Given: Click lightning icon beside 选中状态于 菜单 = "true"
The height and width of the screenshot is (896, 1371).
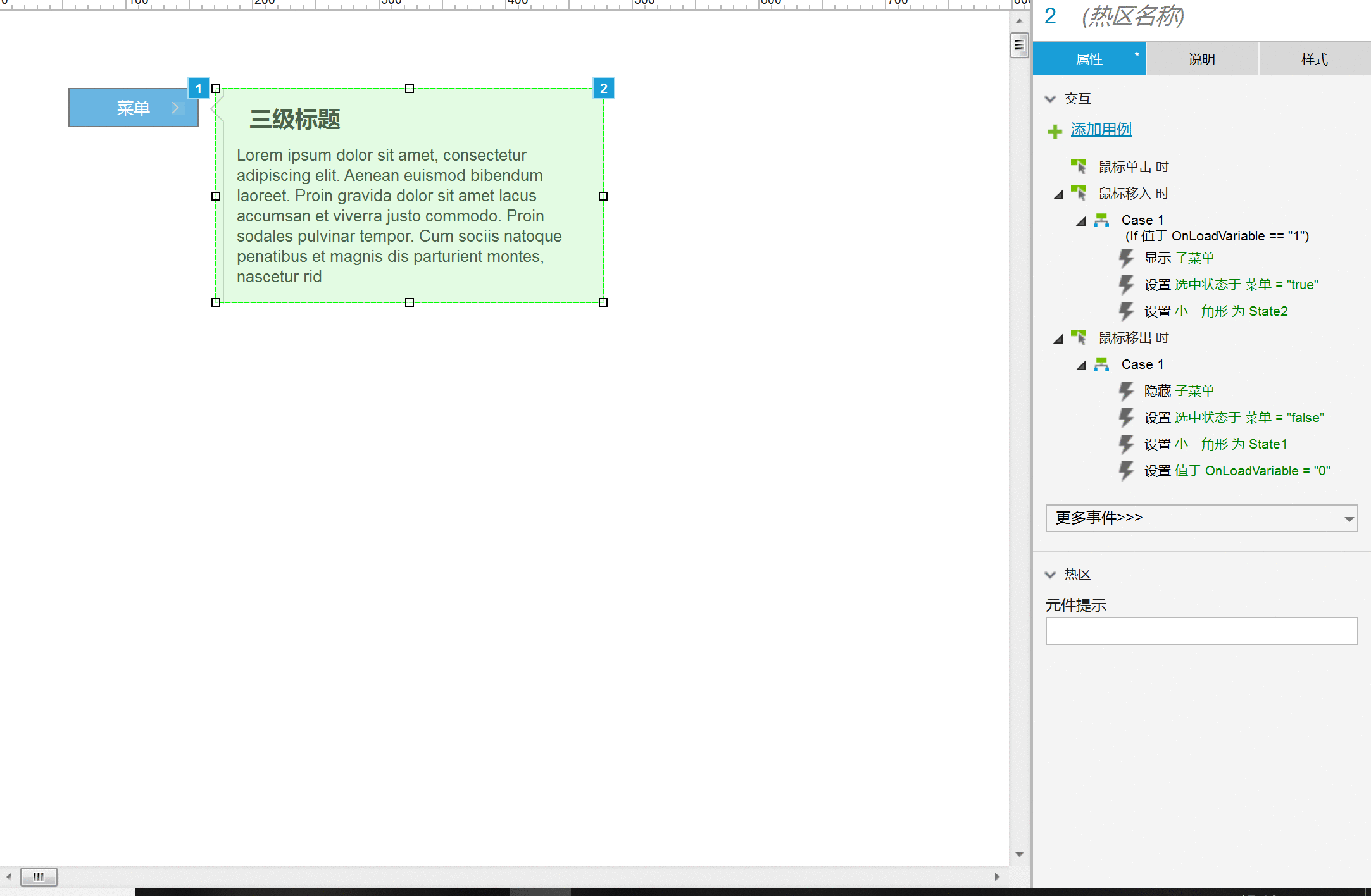Looking at the screenshot, I should coord(1126,285).
